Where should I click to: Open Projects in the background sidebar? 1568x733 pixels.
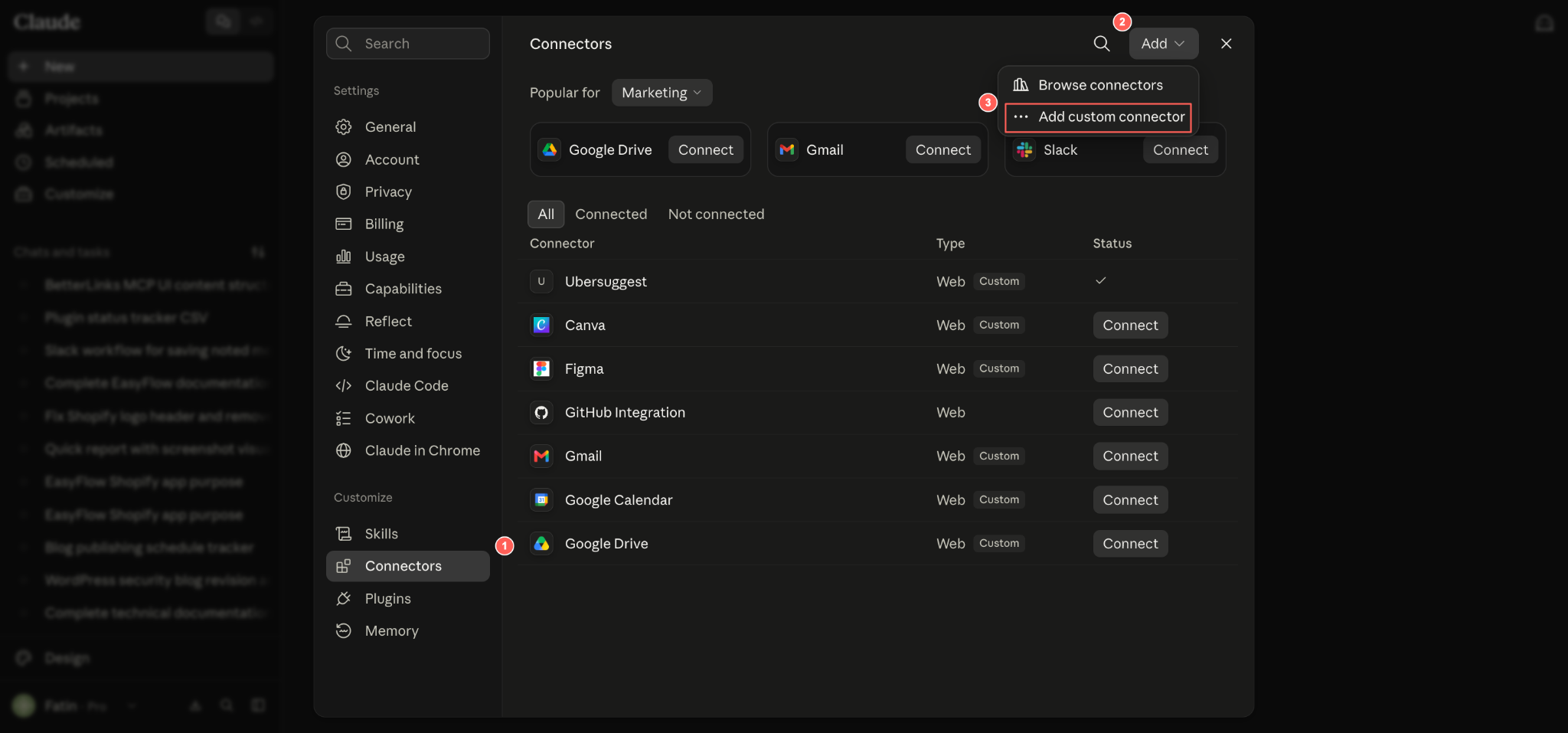[141, 99]
